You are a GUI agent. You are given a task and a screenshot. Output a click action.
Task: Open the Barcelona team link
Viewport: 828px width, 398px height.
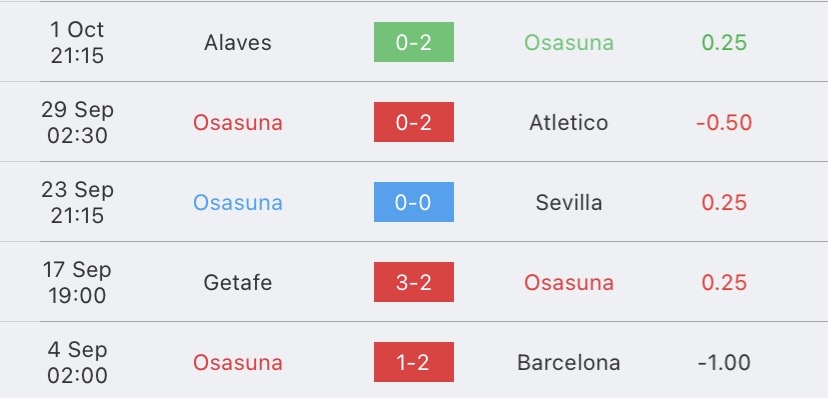click(569, 363)
